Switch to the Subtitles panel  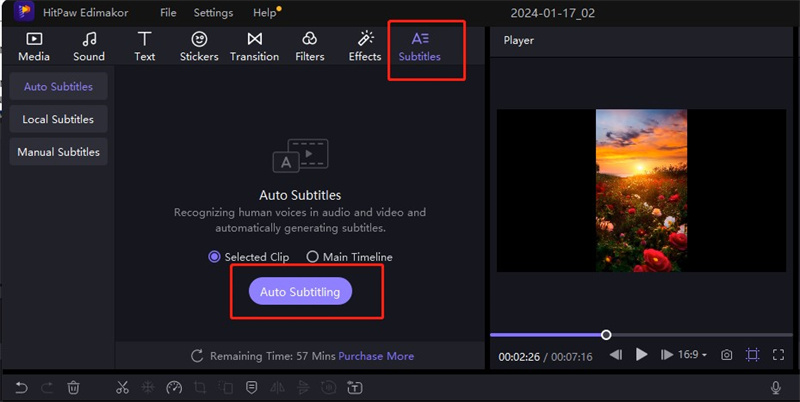tap(419, 46)
